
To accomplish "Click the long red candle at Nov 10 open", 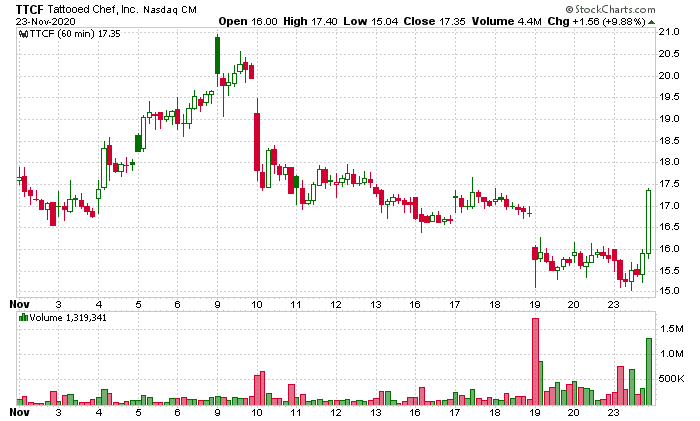I will [257, 142].
